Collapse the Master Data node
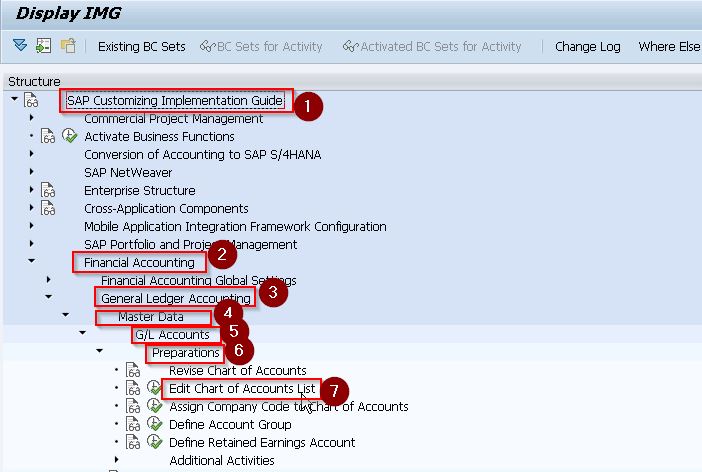The height and width of the screenshot is (472, 702). pyautogui.click(x=65, y=315)
